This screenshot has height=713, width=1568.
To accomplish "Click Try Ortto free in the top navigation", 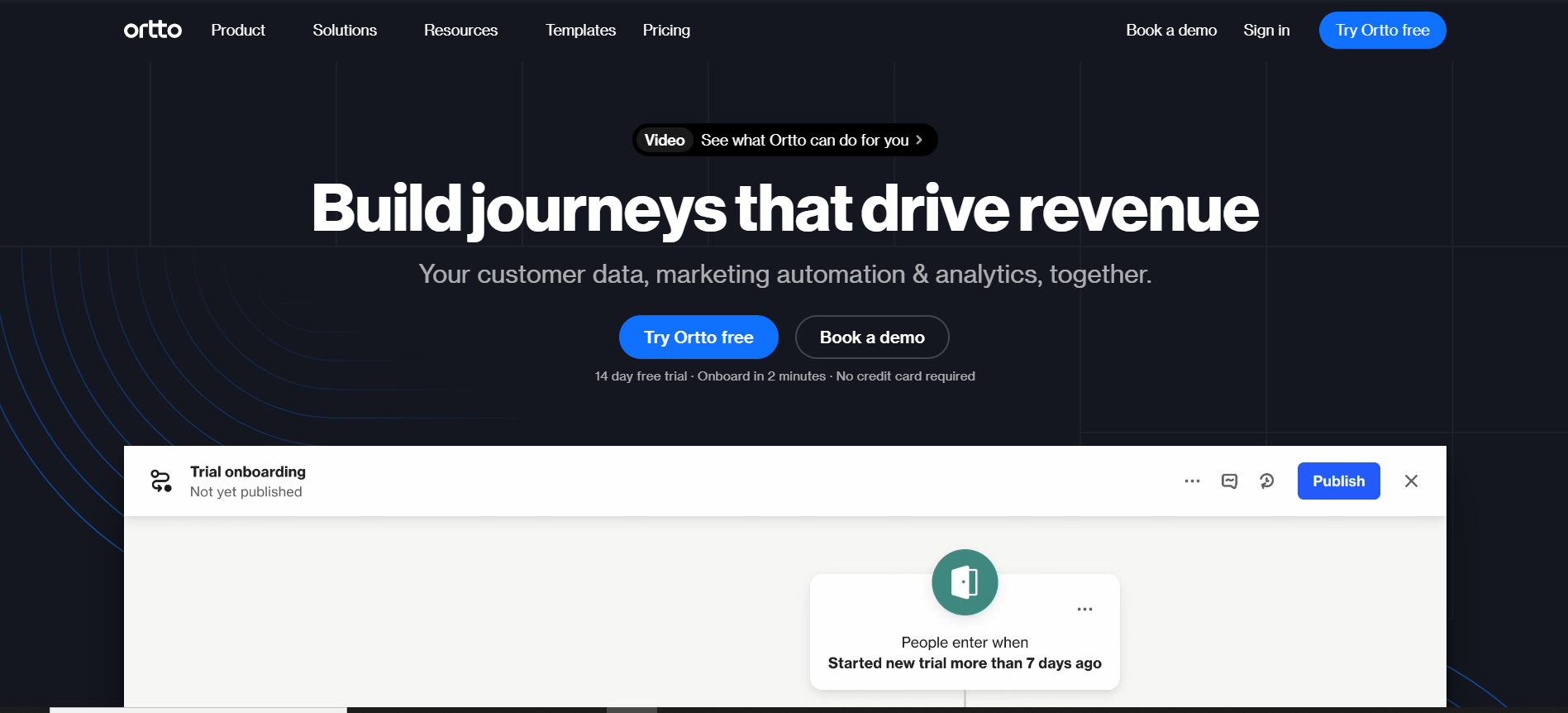I will click(1382, 30).
